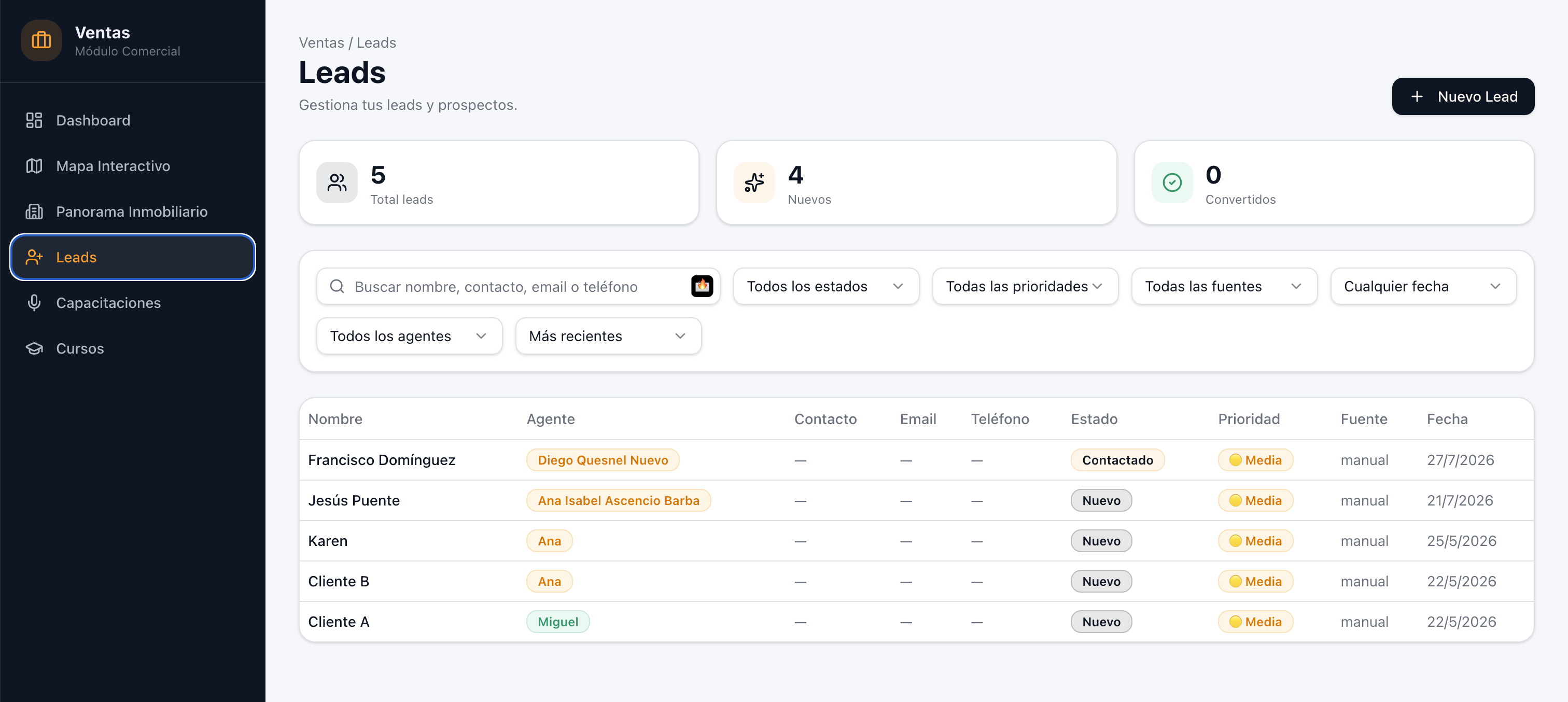Click the Capacitaciones microphone icon

click(34, 303)
